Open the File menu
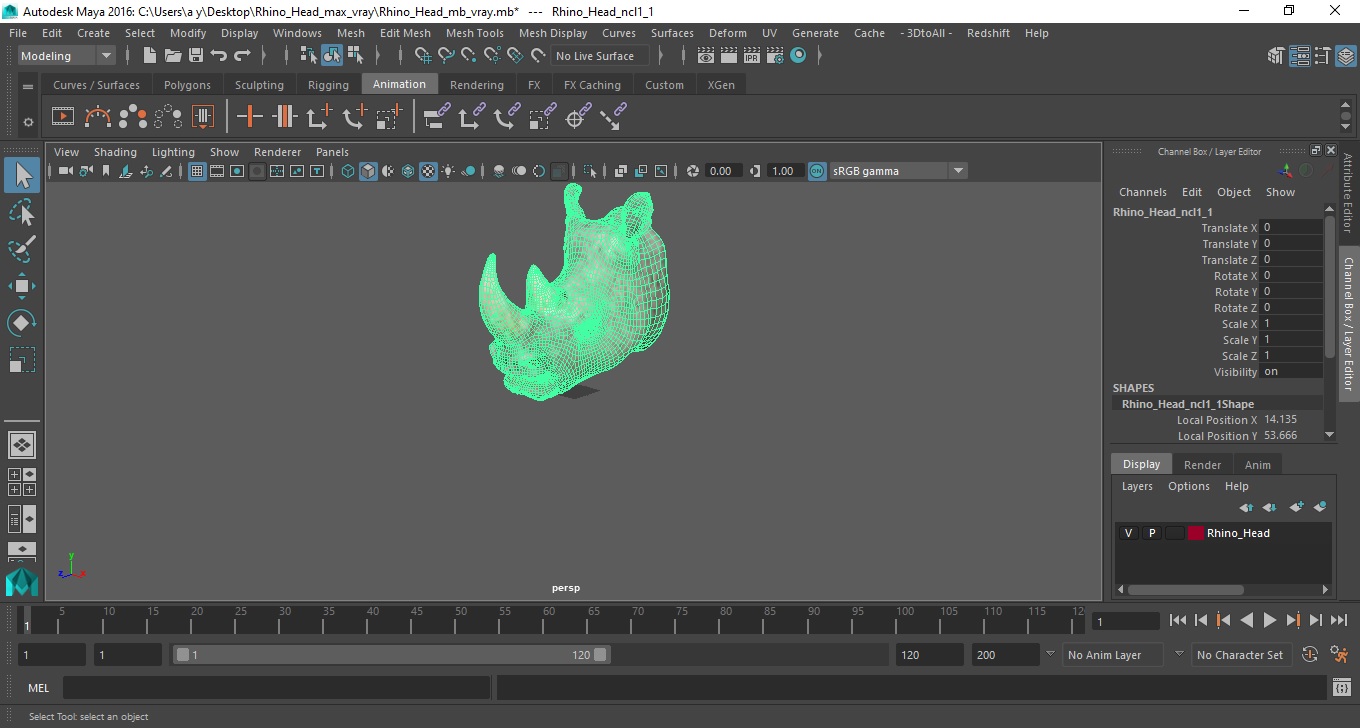Screen dimensions: 1360x728 click(x=18, y=33)
